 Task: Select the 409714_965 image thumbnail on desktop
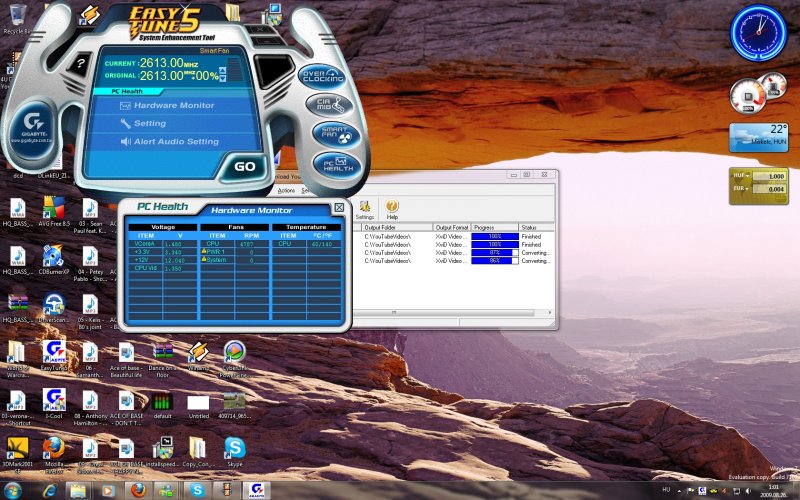click(x=234, y=406)
